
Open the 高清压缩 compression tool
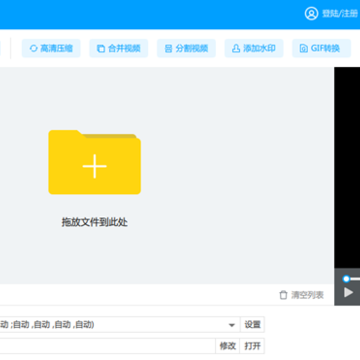(x=51, y=48)
